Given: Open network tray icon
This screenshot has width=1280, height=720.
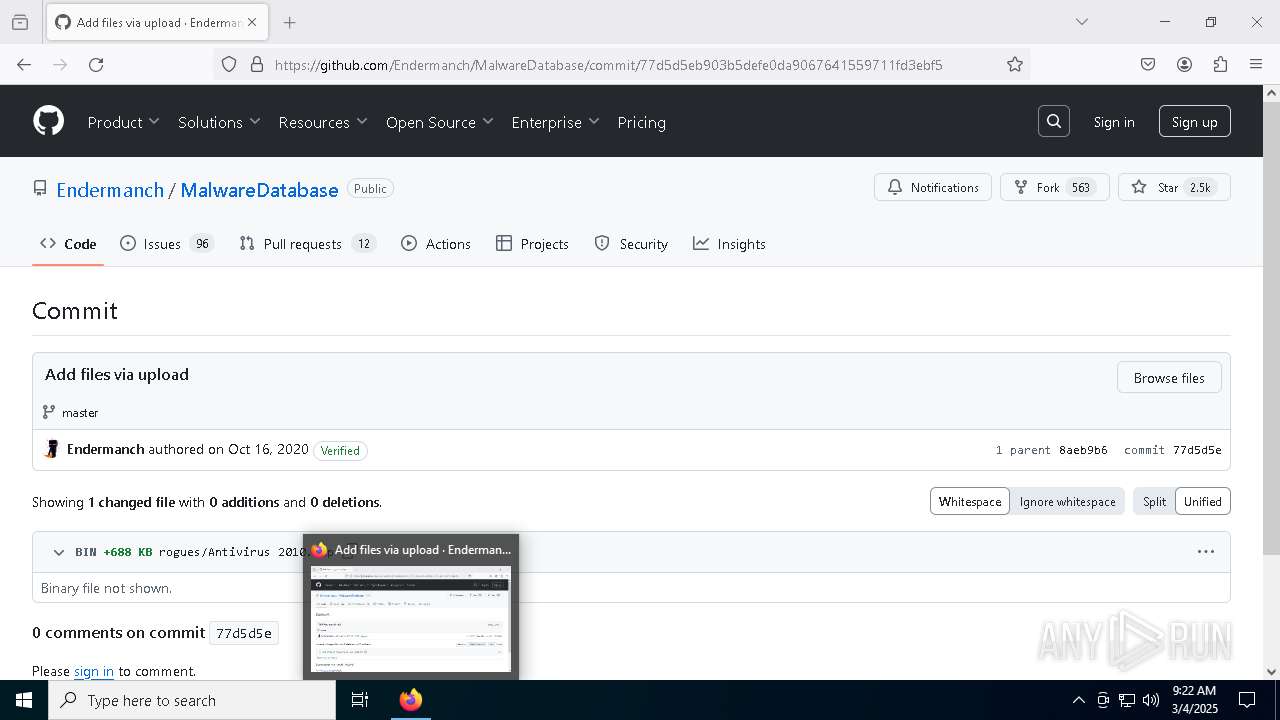Looking at the screenshot, I should [x=1127, y=700].
